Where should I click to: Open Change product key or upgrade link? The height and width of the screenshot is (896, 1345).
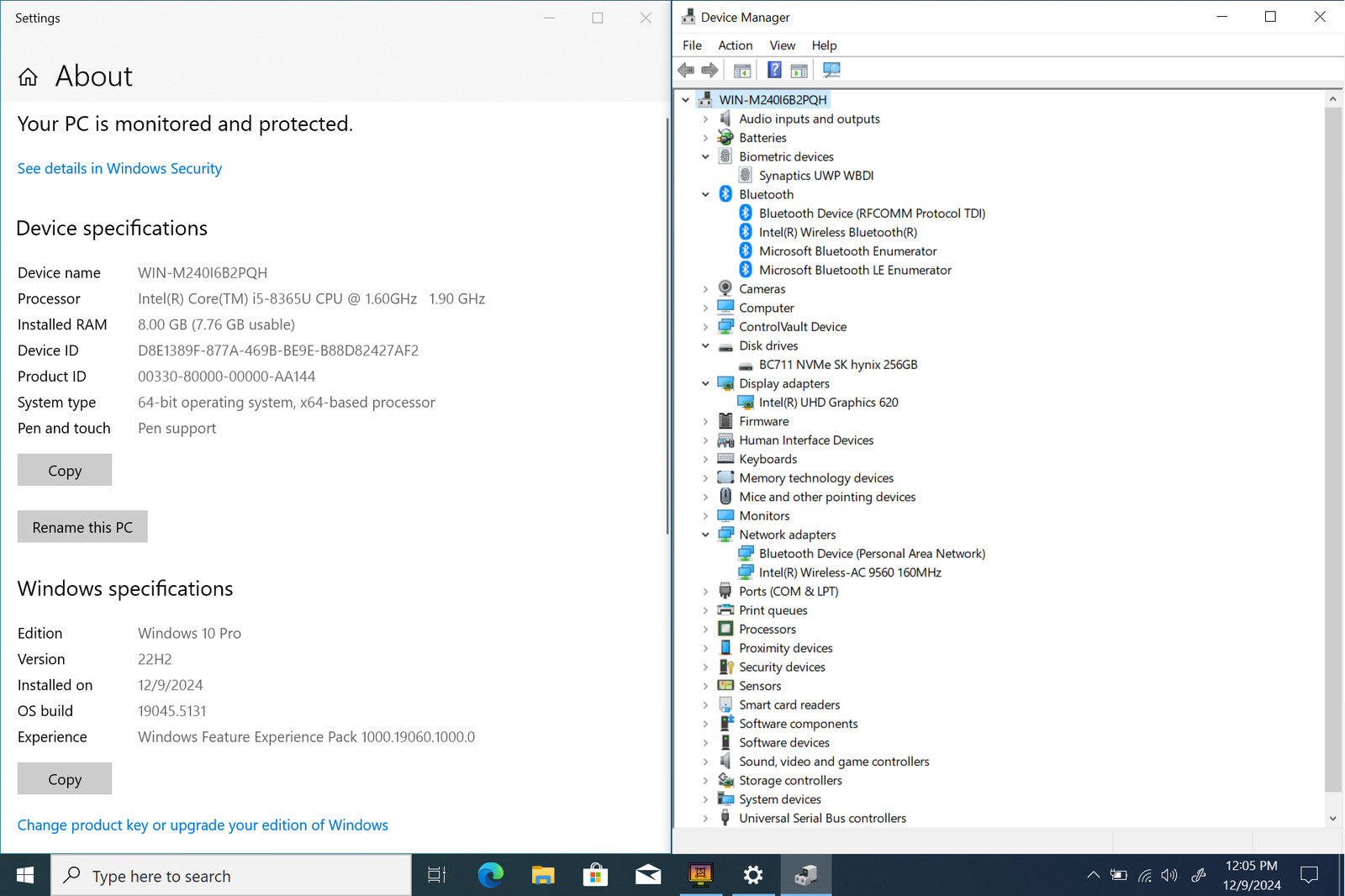click(x=203, y=825)
